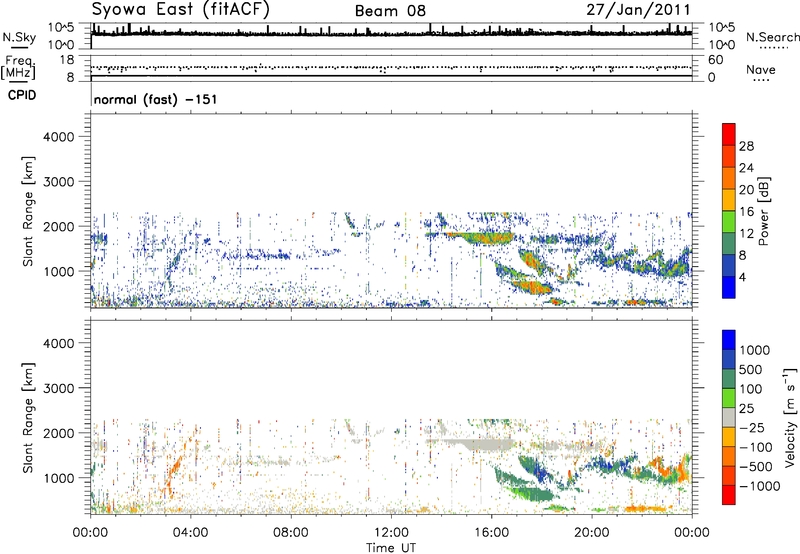This screenshot has height=554, width=800.
Task: Click the 'Velocity [m s⁻¹]' color bar title
Action: [x=790, y=417]
